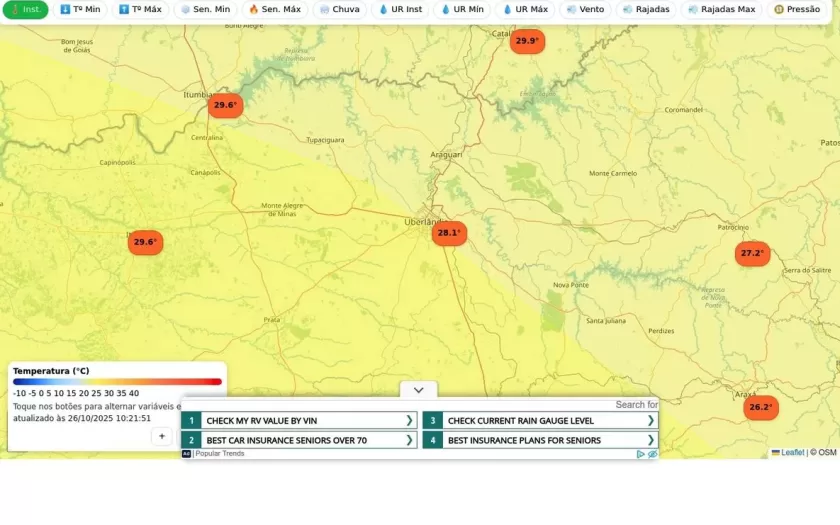
Task: Click the 28.1° marker at Uberlândia
Action: pos(449,233)
